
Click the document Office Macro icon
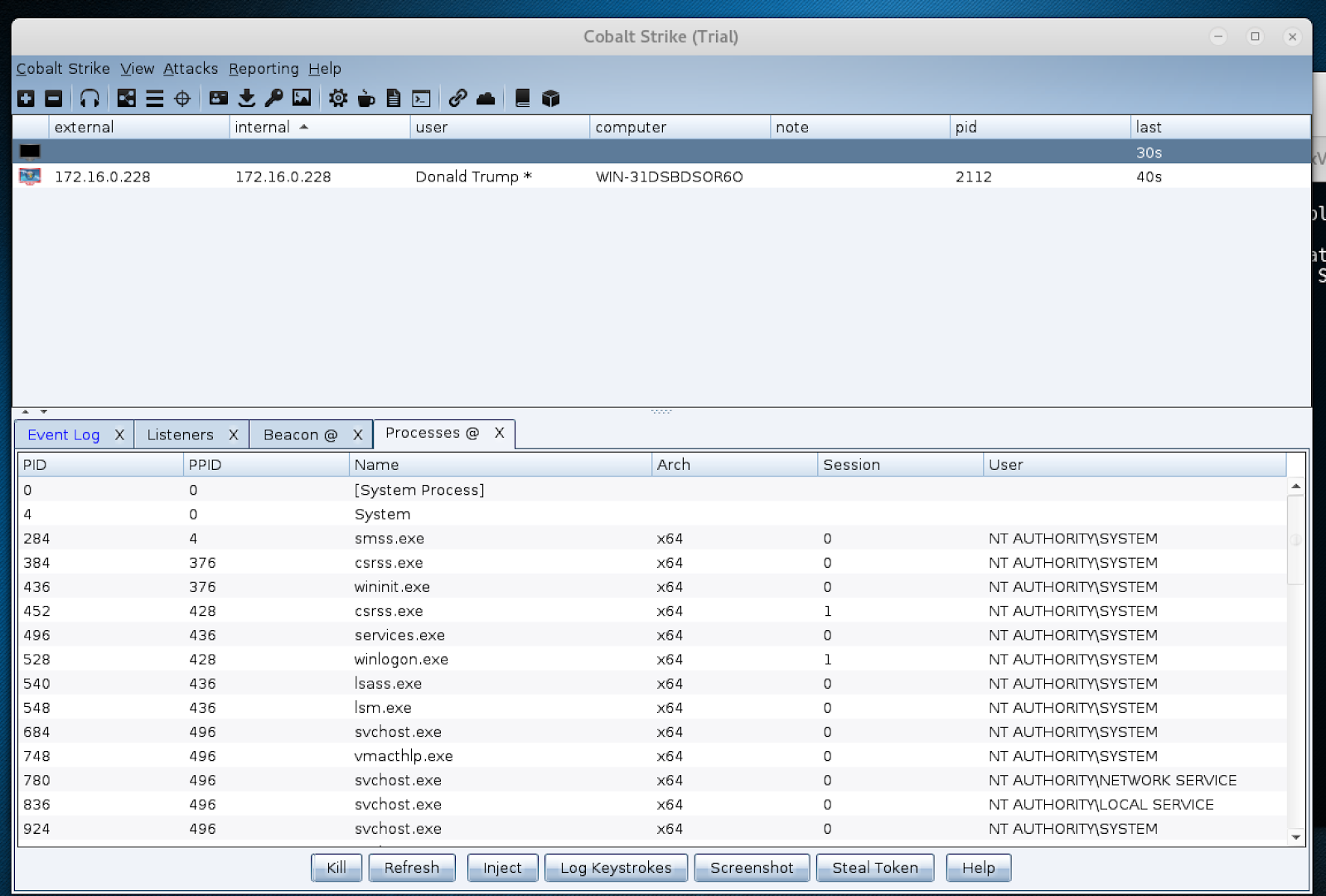coord(394,99)
